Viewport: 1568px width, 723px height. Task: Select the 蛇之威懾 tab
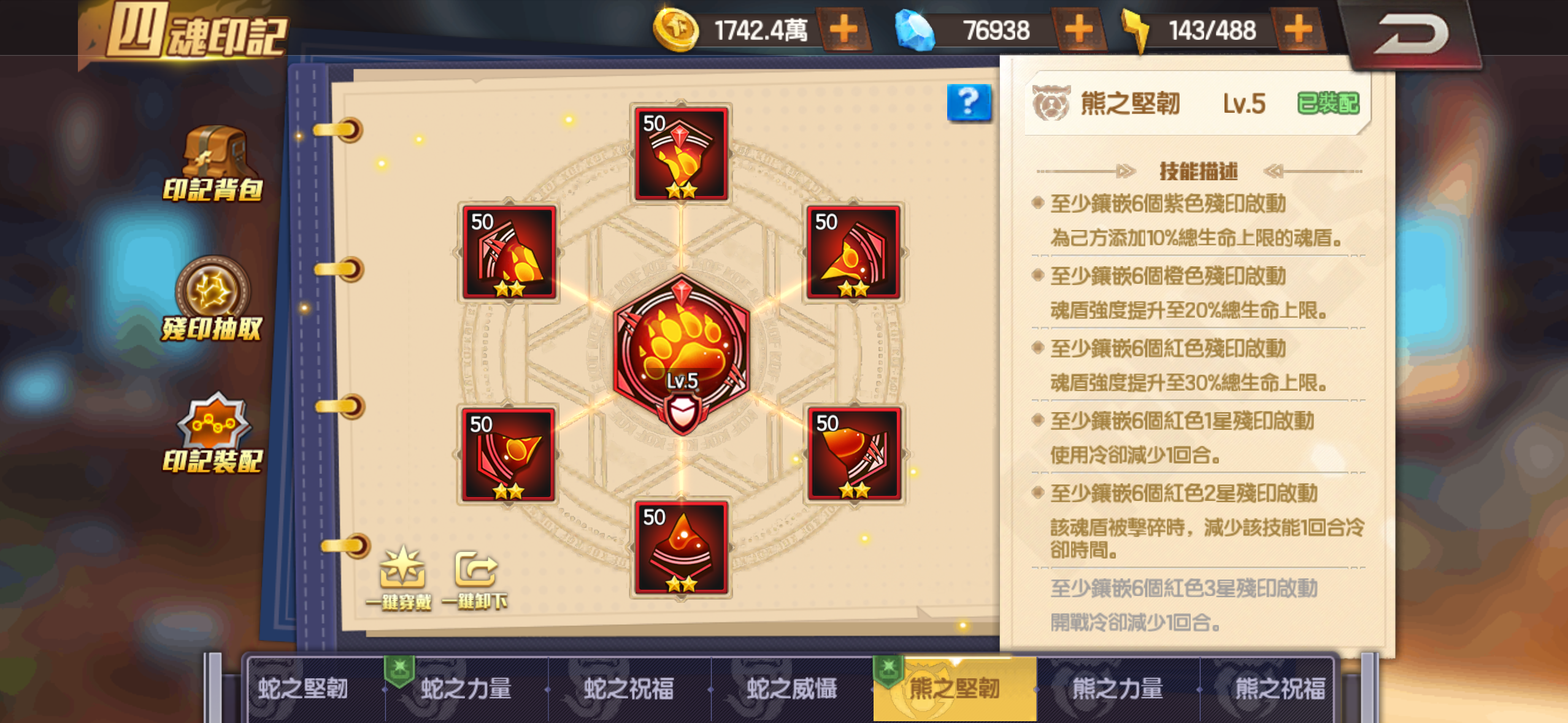tap(792, 689)
